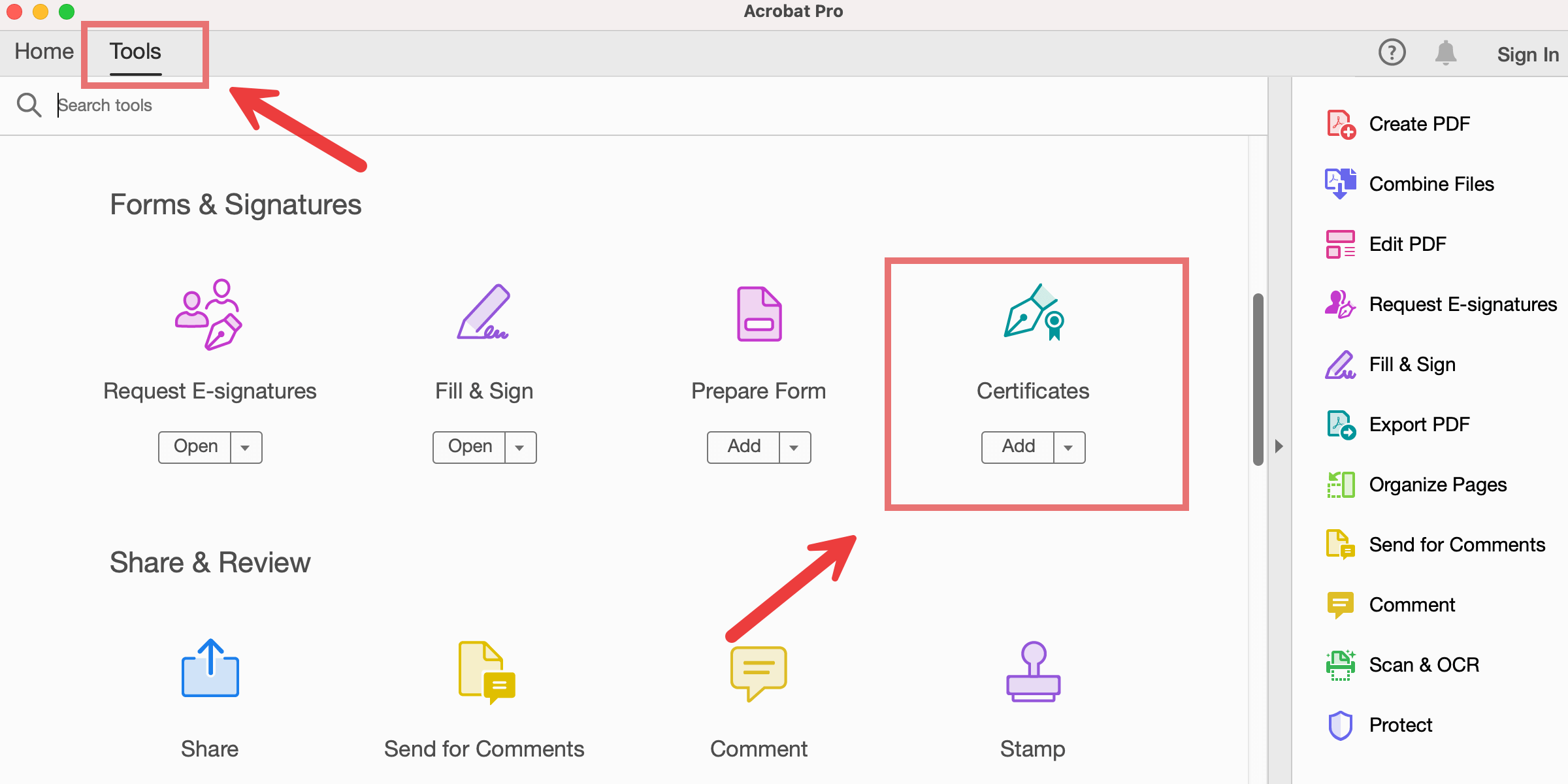Click Combine Files in the sidebar
This screenshot has width=1568, height=784.
[1431, 184]
